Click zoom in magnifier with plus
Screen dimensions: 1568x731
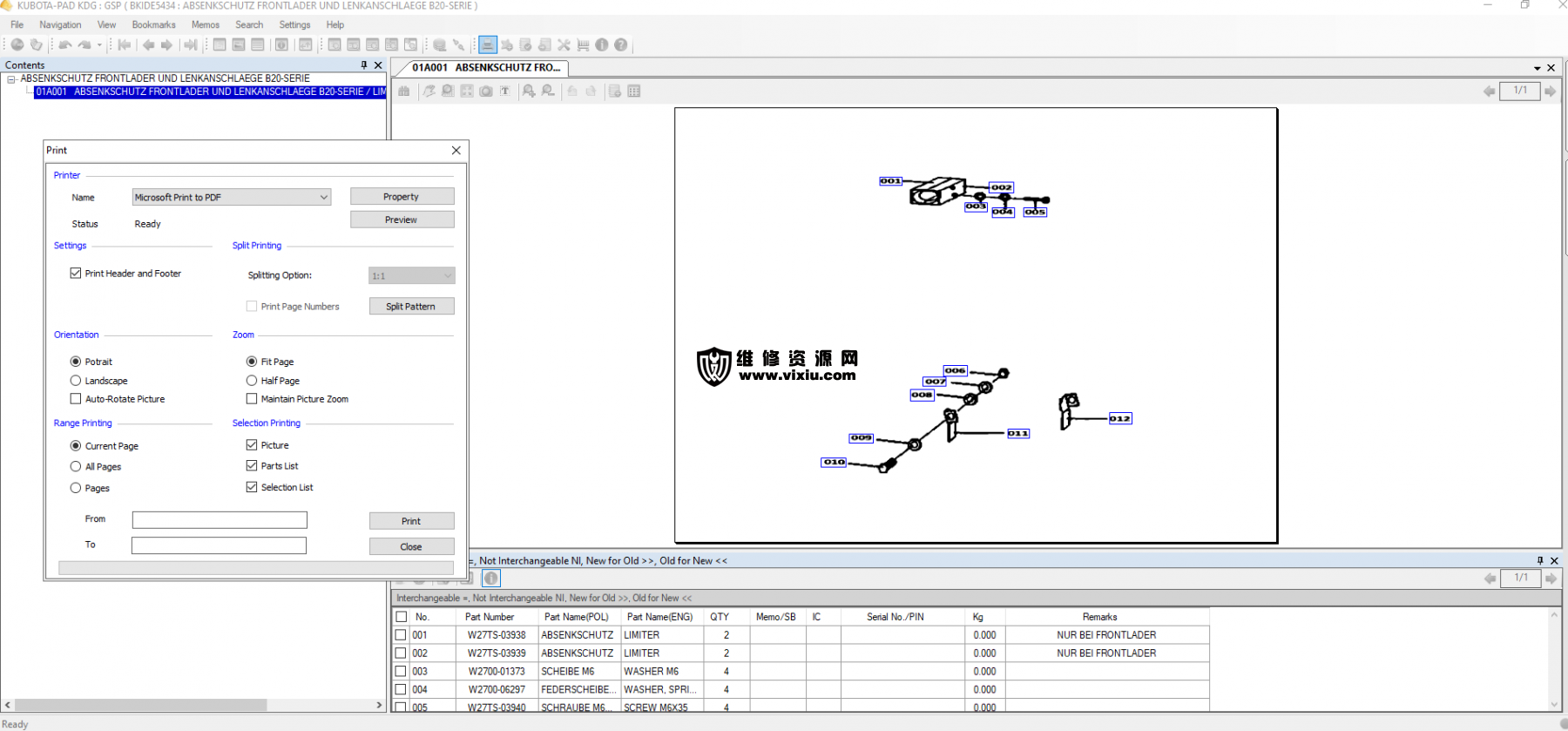pyautogui.click(x=529, y=91)
